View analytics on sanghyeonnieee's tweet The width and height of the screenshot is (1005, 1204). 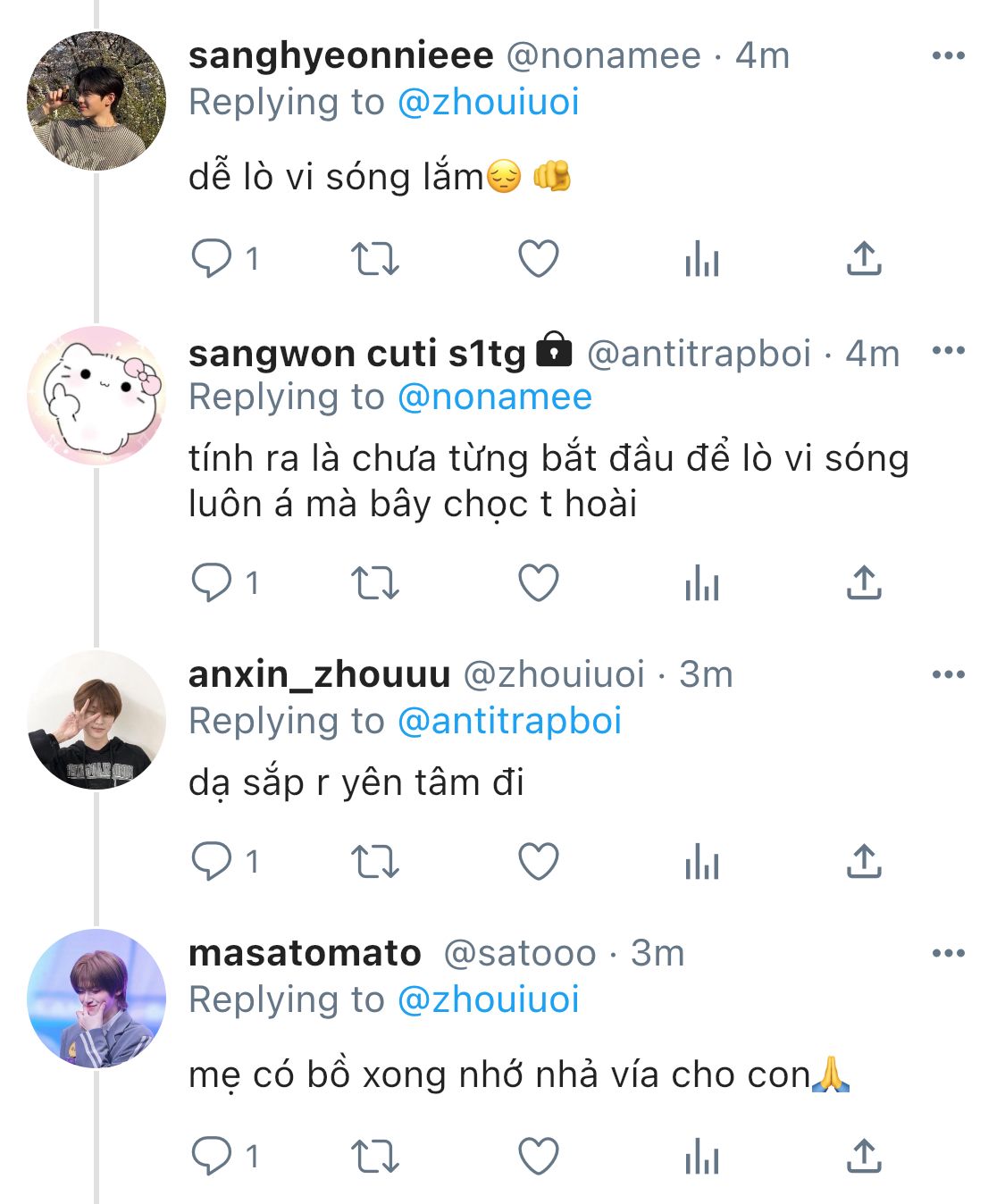tap(702, 259)
